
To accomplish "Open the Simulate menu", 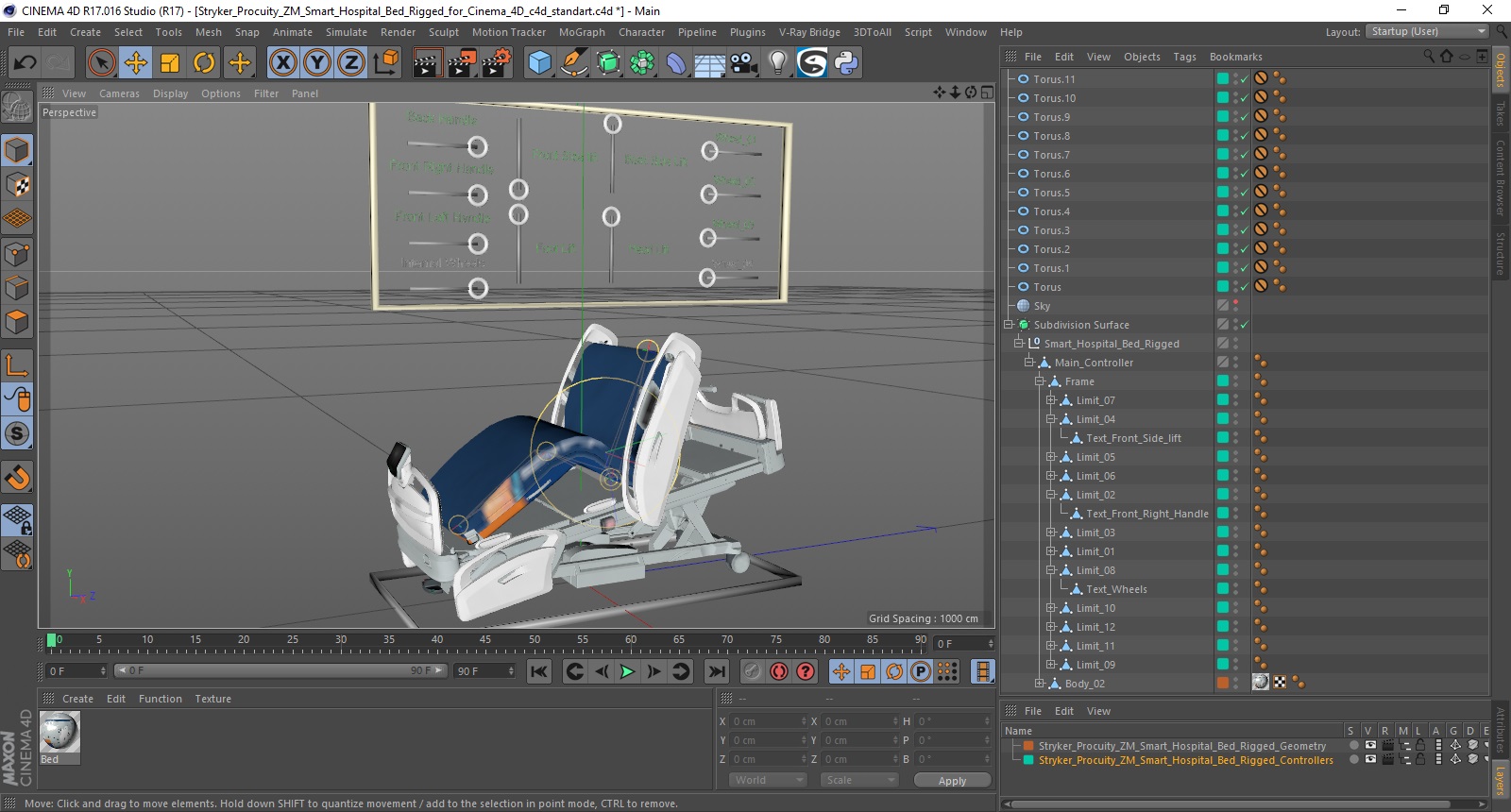I will 347,32.
